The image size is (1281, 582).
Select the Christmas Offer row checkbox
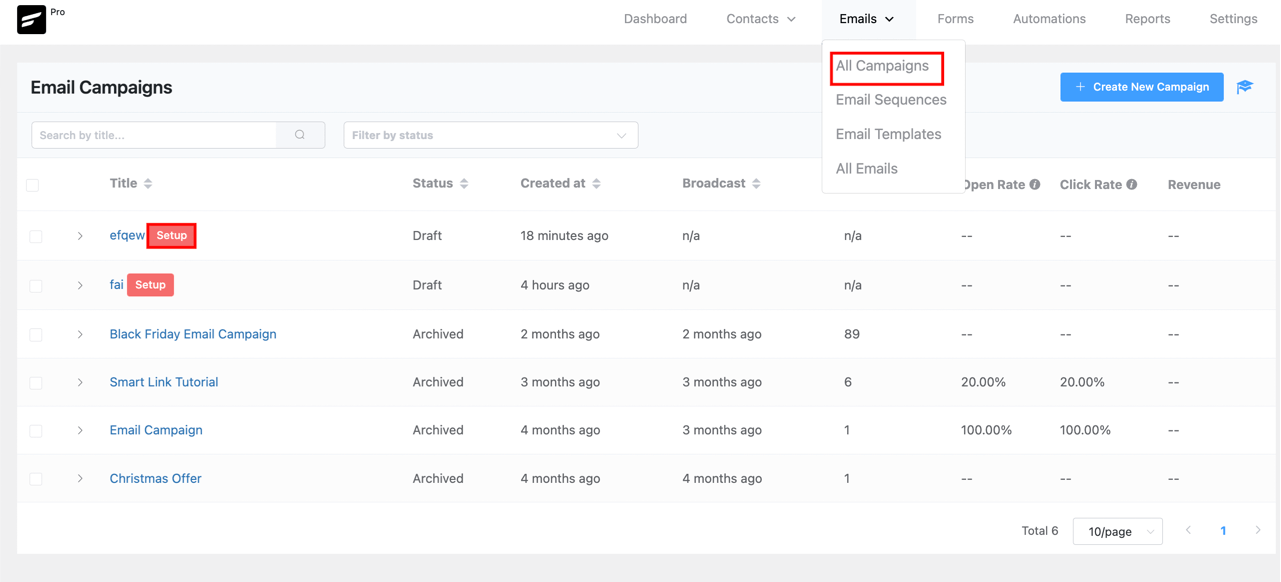36,479
